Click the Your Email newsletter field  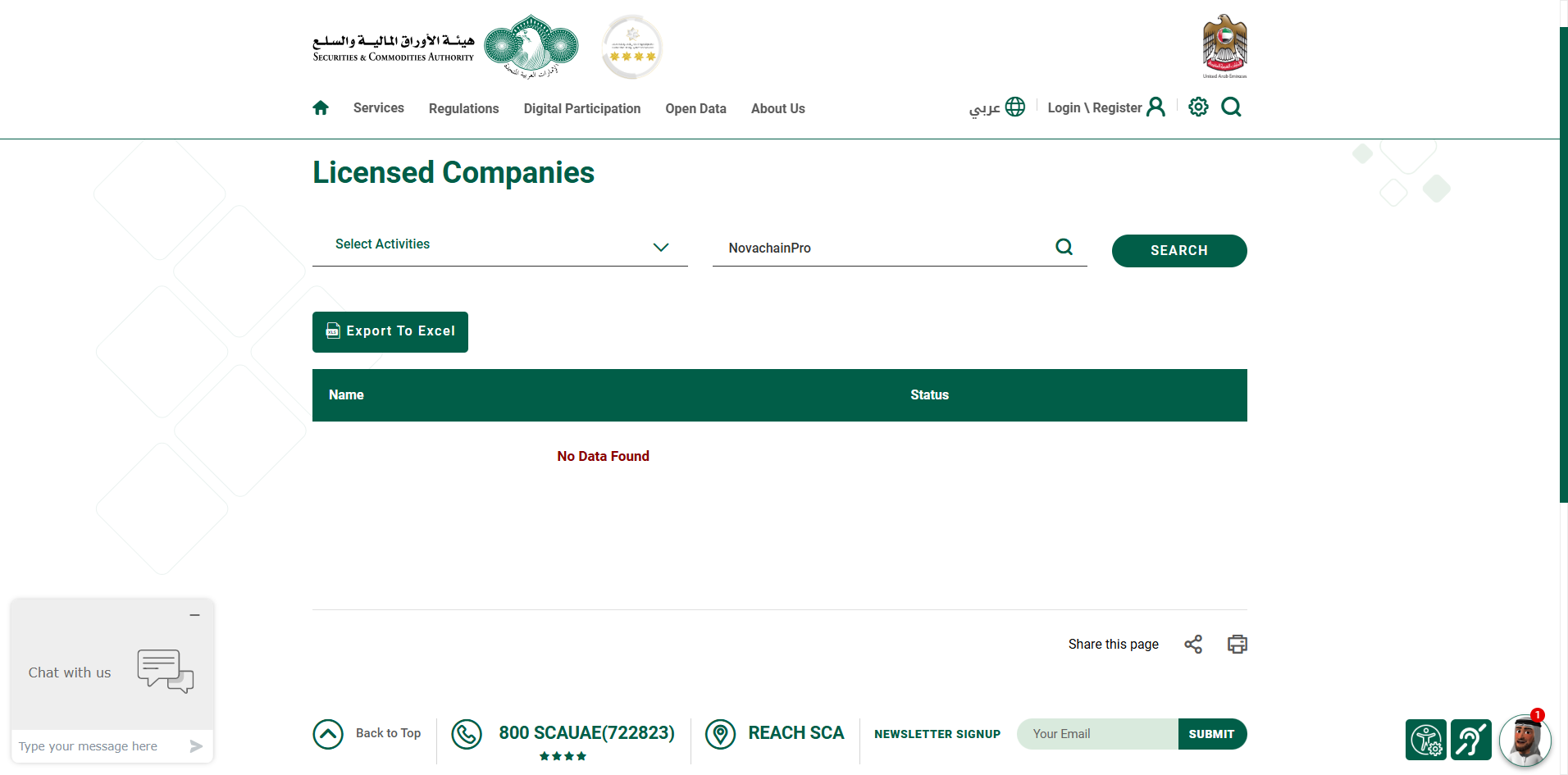pos(1096,734)
